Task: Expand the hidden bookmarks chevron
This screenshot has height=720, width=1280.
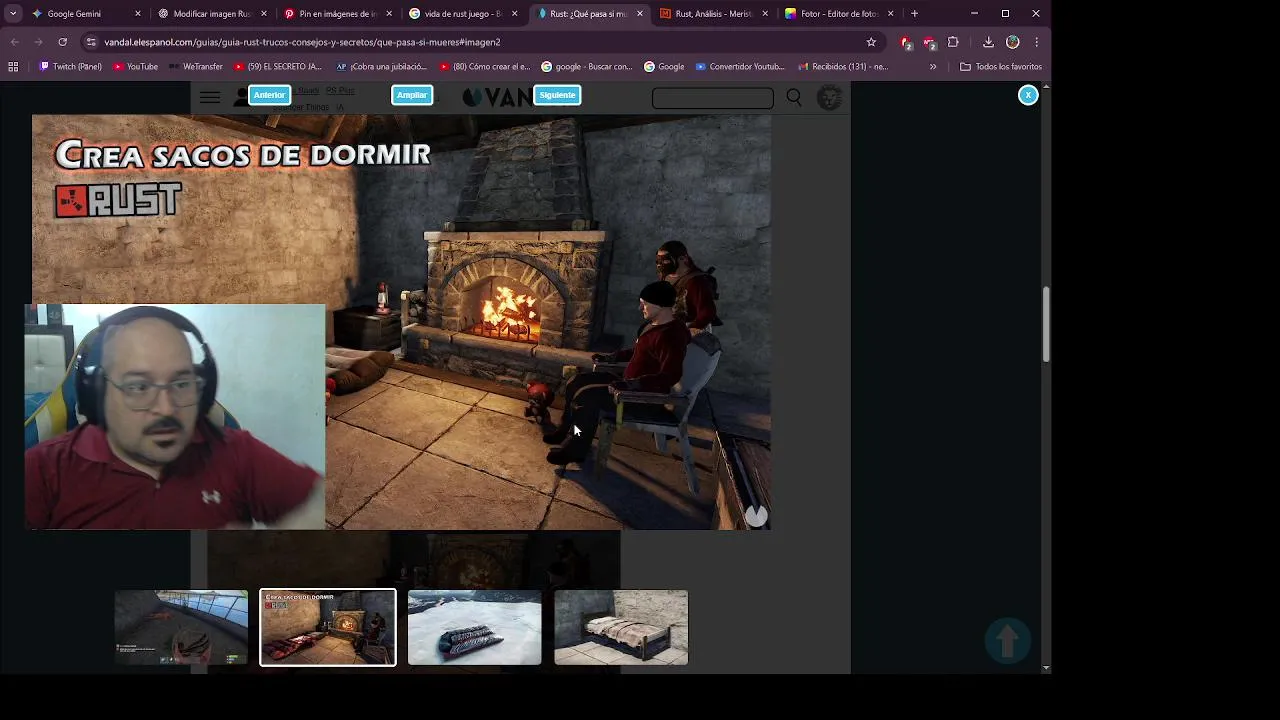Action: tap(933, 67)
